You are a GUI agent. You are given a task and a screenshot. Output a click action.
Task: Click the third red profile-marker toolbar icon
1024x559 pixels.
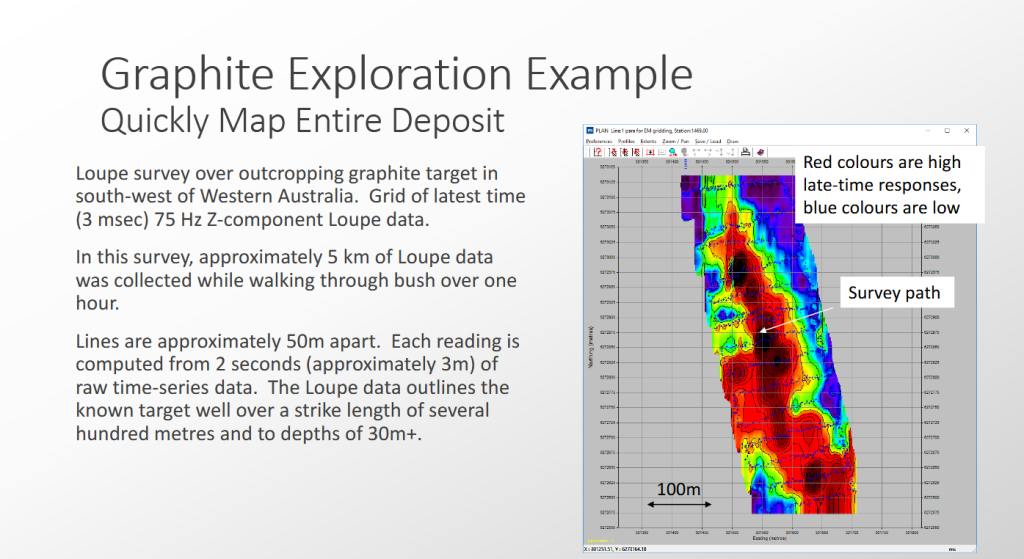point(636,152)
